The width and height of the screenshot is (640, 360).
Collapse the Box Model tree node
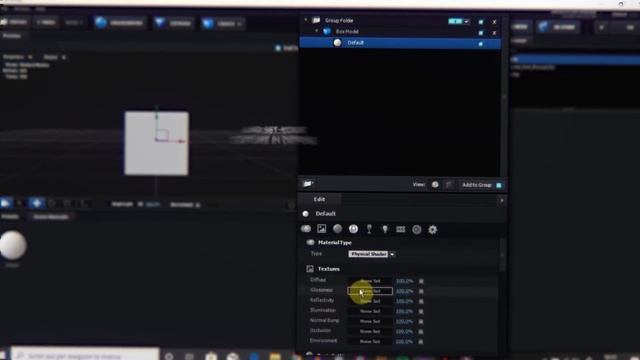coord(316,31)
